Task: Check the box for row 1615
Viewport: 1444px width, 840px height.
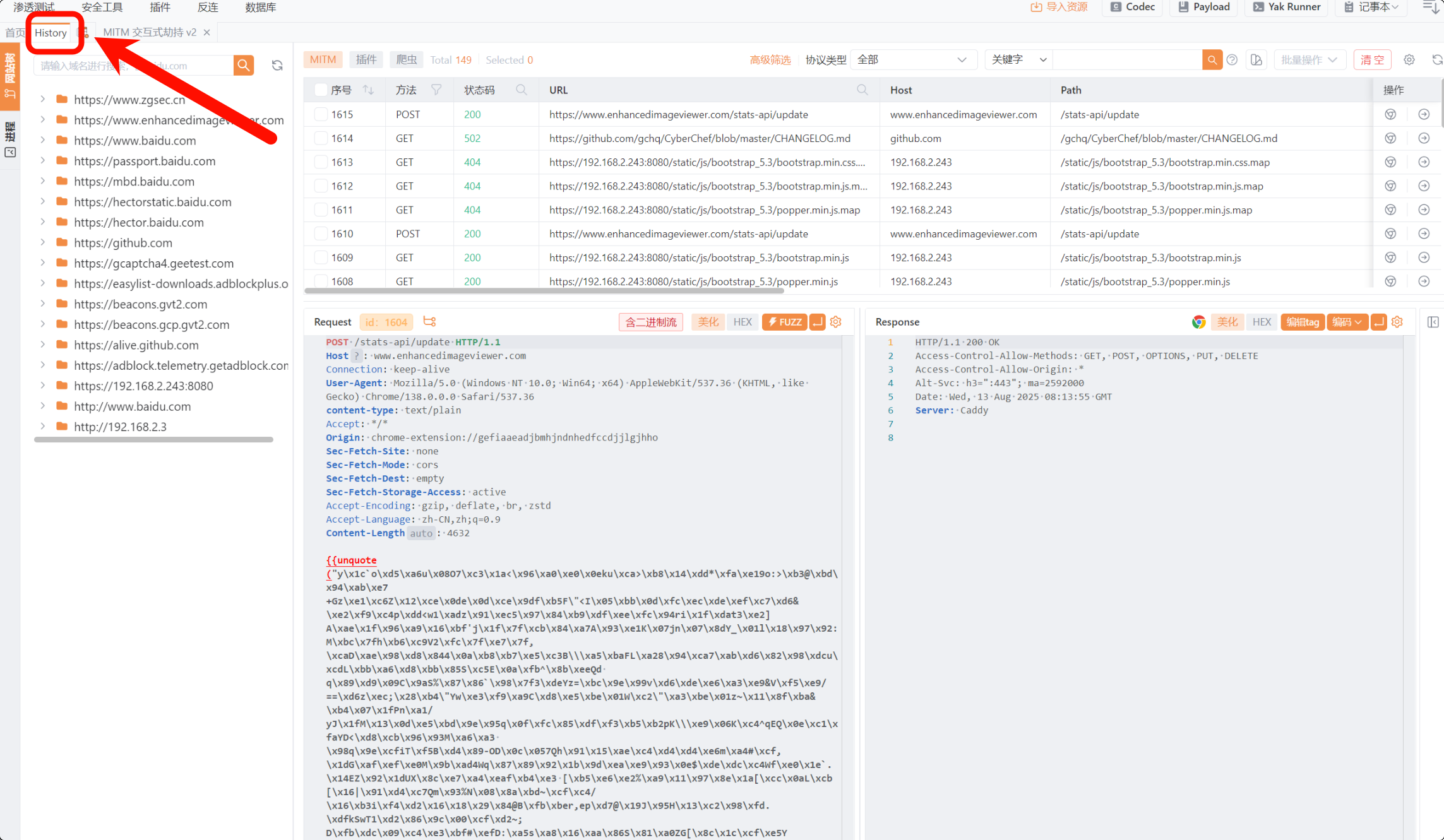Action: click(321, 114)
